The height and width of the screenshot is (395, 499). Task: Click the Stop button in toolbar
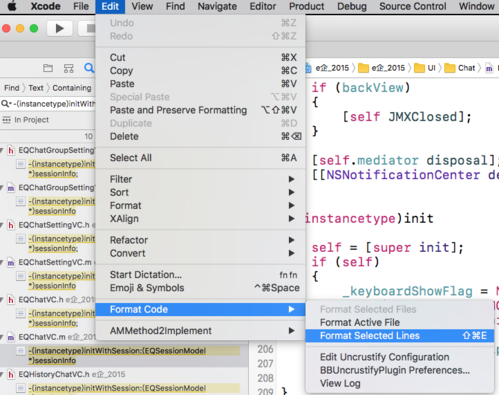click(87, 29)
